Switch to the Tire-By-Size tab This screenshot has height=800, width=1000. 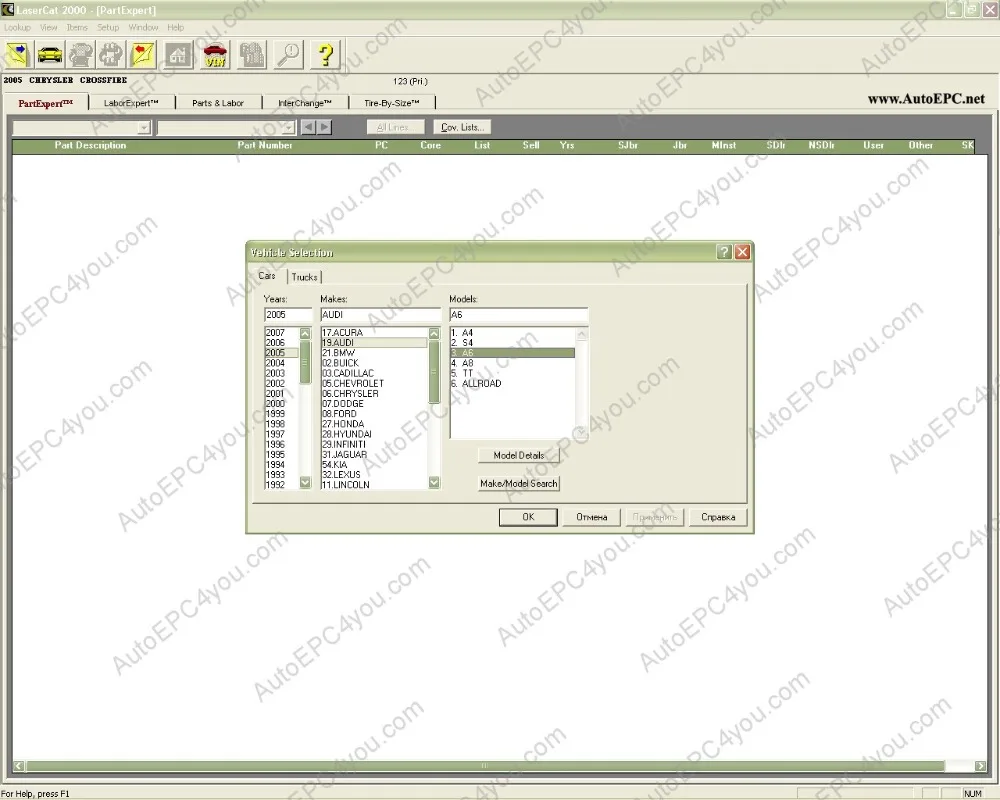392,103
